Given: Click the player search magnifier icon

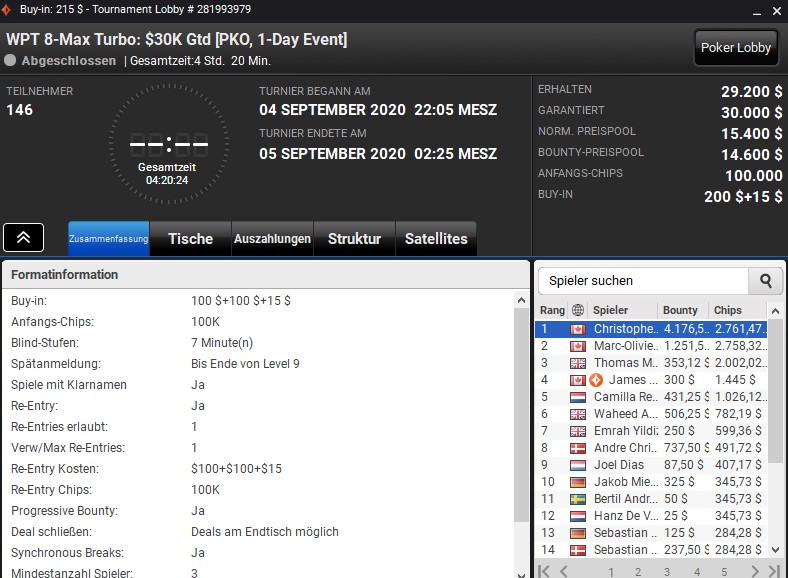Looking at the screenshot, I should point(765,280).
